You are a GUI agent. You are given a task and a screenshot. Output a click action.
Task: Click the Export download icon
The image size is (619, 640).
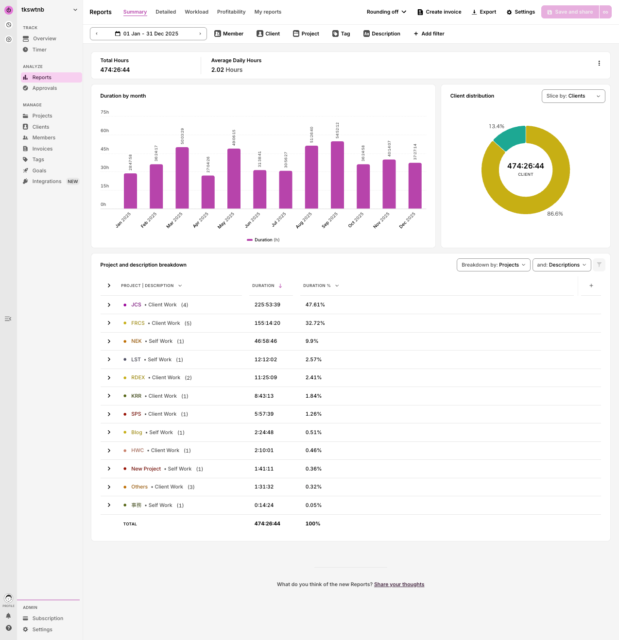pos(474,12)
